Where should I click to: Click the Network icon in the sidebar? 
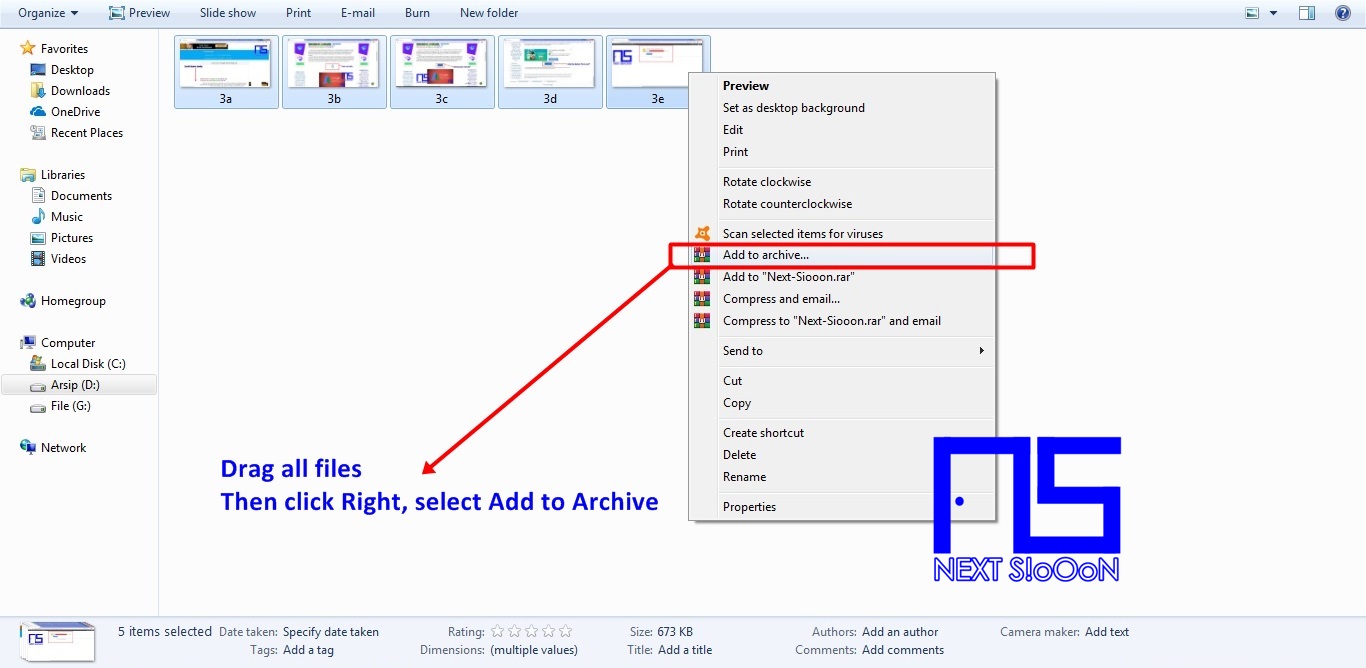28,447
